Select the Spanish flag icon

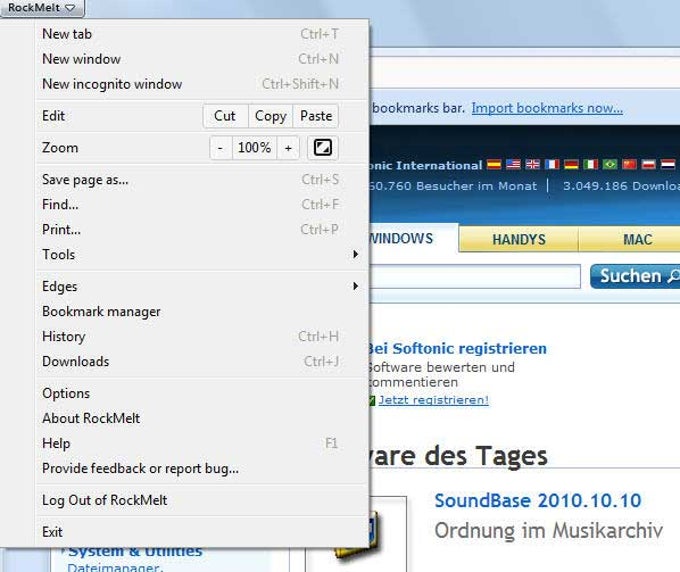(494, 164)
